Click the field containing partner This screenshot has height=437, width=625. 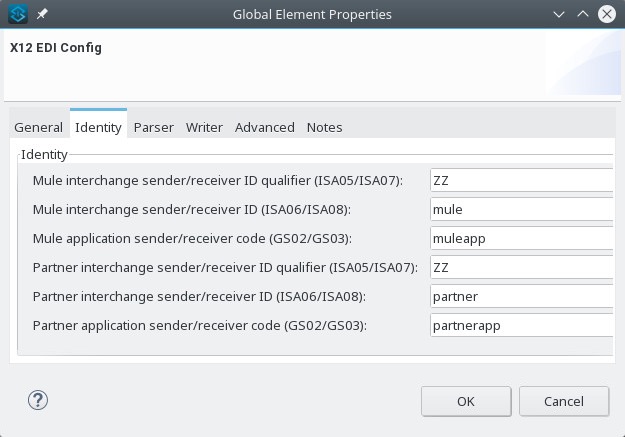click(x=522, y=296)
